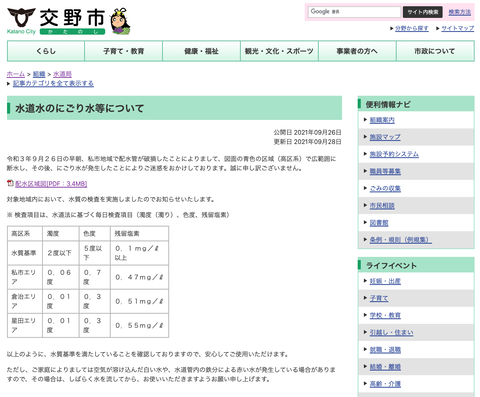The image size is (480, 397).
Task: Open the 分野から探す link
Action: pyautogui.click(x=412, y=28)
